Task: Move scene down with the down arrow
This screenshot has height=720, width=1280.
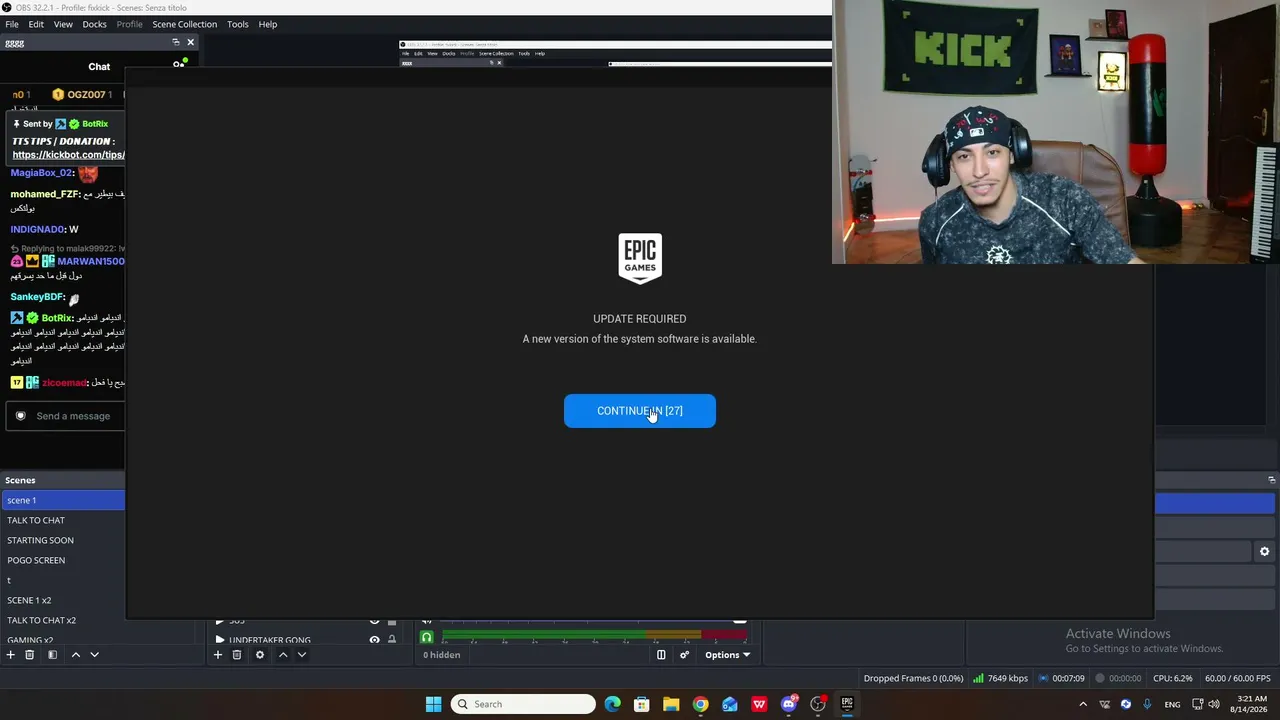Action: pos(94,655)
